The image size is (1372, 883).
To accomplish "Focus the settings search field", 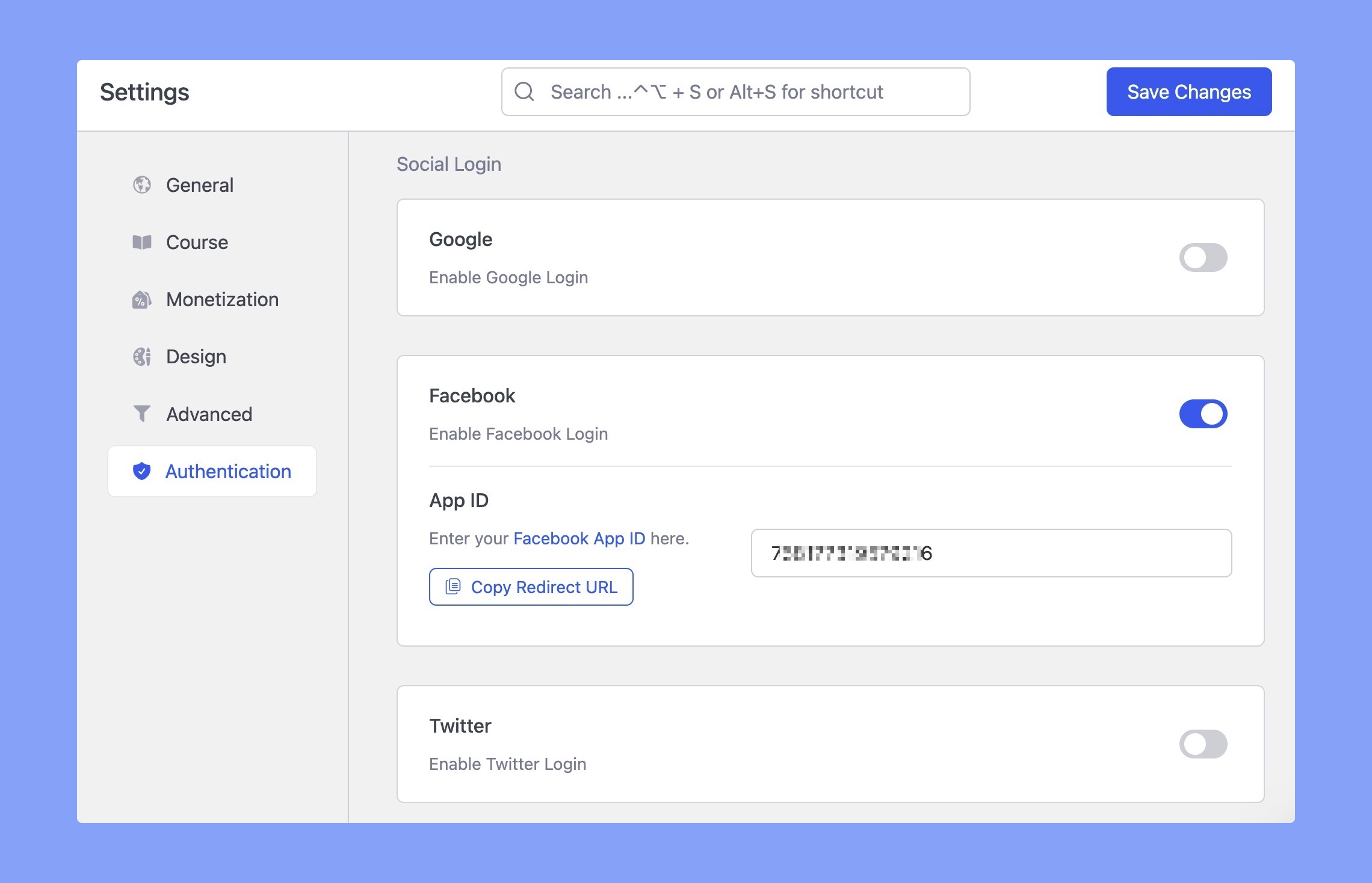I will point(735,91).
